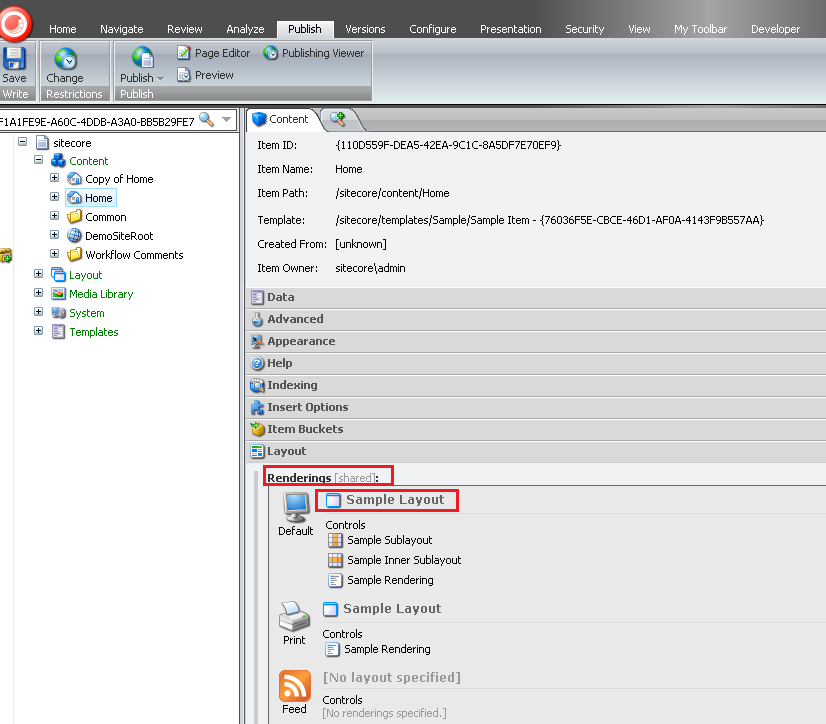Click the search magnifier icon in tree header

point(206,120)
